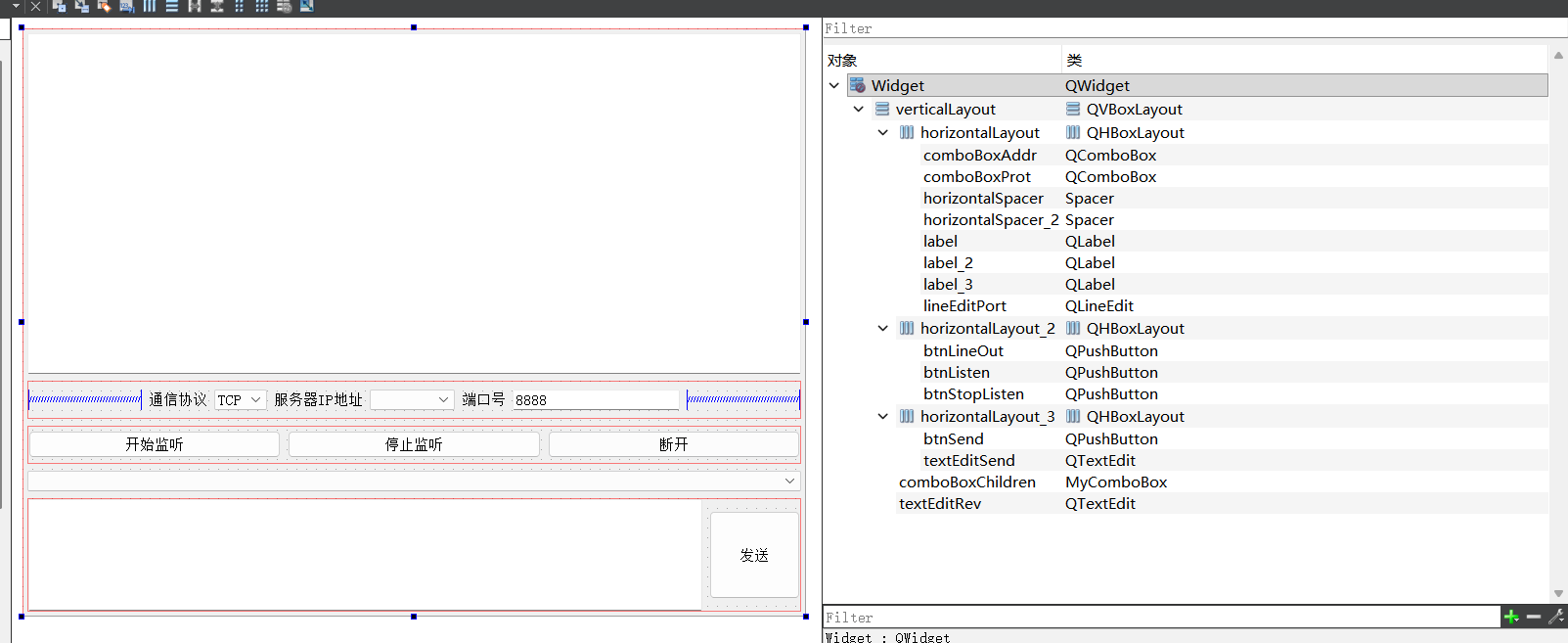Apply Lay Out Horizontally in Splitter icon
This screenshot has width=1568, height=643.
point(195,6)
